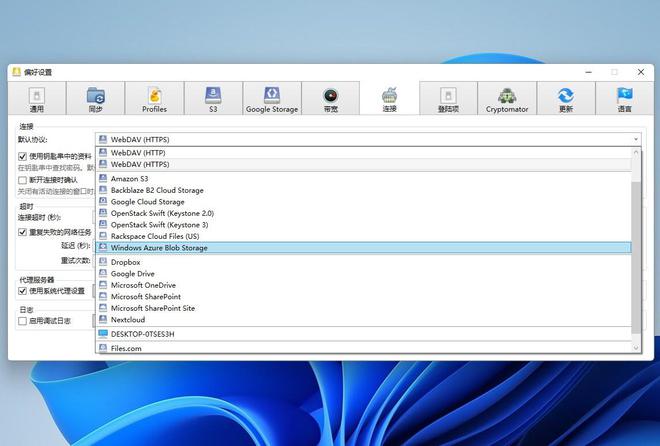Enable 启用调试日志 checkbox

[x=22, y=321]
